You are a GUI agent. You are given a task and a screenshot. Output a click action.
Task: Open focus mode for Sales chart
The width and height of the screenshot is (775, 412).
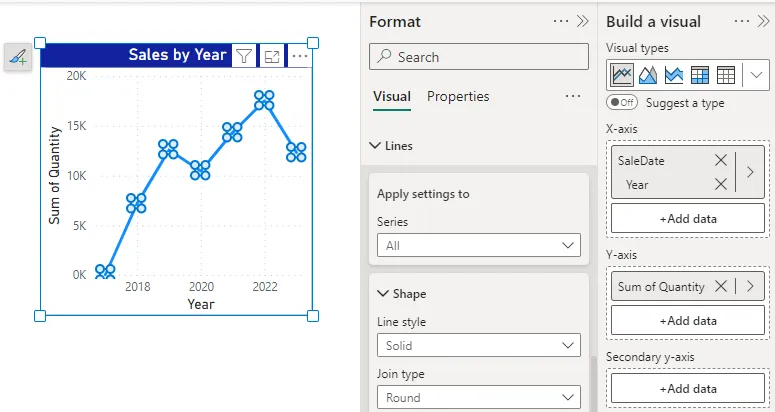click(272, 56)
